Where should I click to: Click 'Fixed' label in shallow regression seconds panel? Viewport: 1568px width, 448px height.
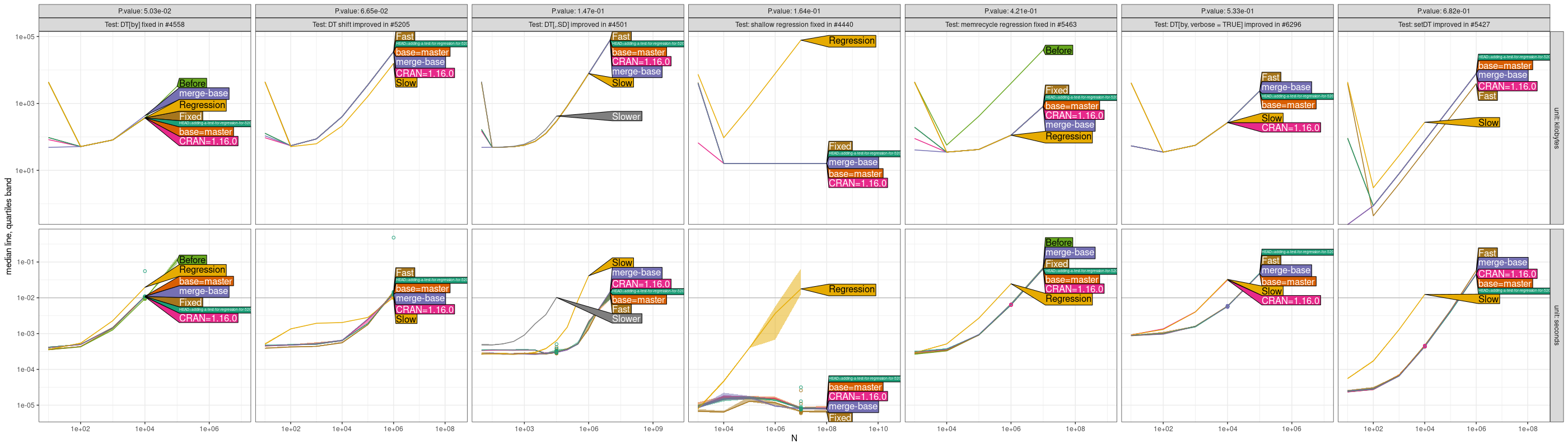point(840,418)
